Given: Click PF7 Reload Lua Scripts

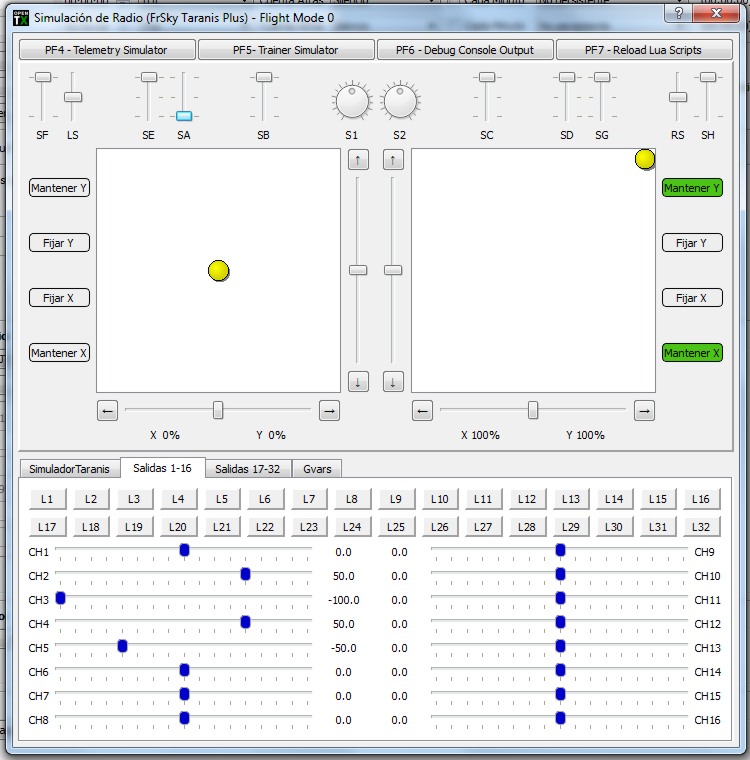Looking at the screenshot, I should click(644, 50).
